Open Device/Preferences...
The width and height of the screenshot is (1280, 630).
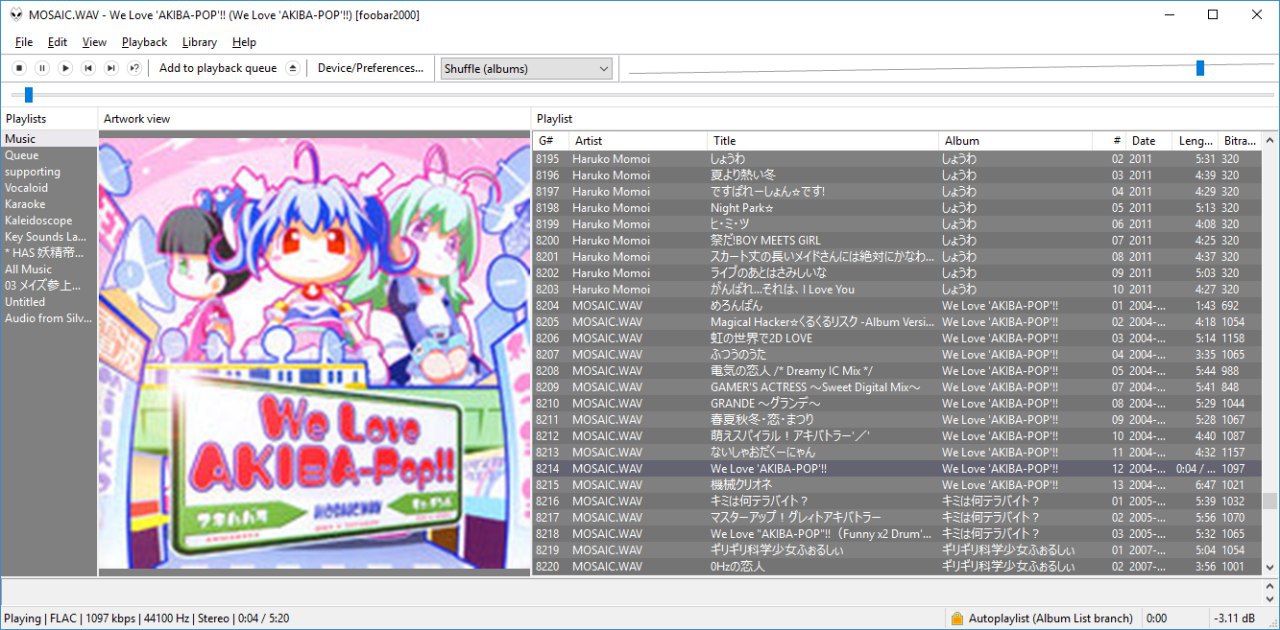pyautogui.click(x=371, y=68)
